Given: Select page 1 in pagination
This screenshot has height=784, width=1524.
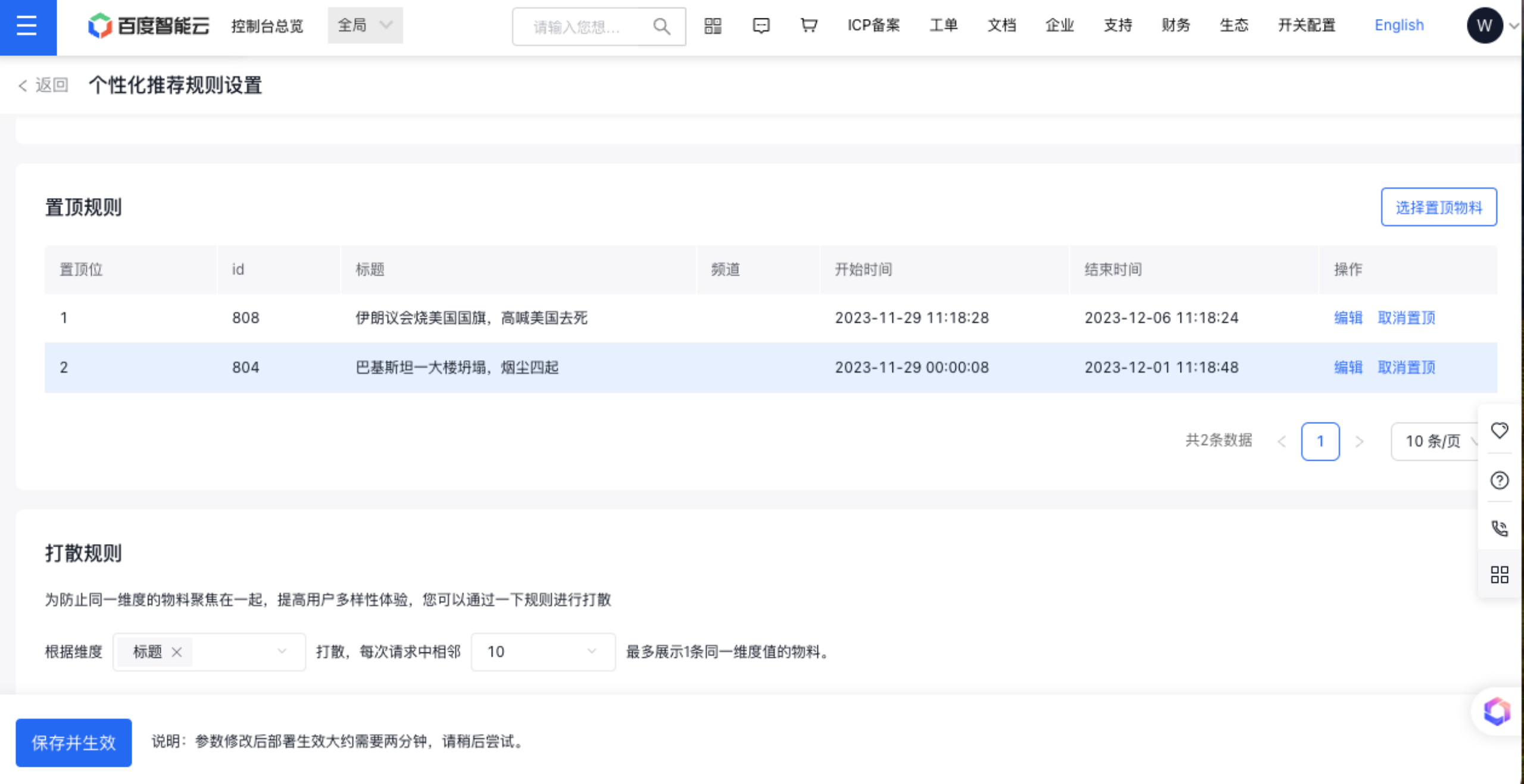Looking at the screenshot, I should pos(1320,441).
